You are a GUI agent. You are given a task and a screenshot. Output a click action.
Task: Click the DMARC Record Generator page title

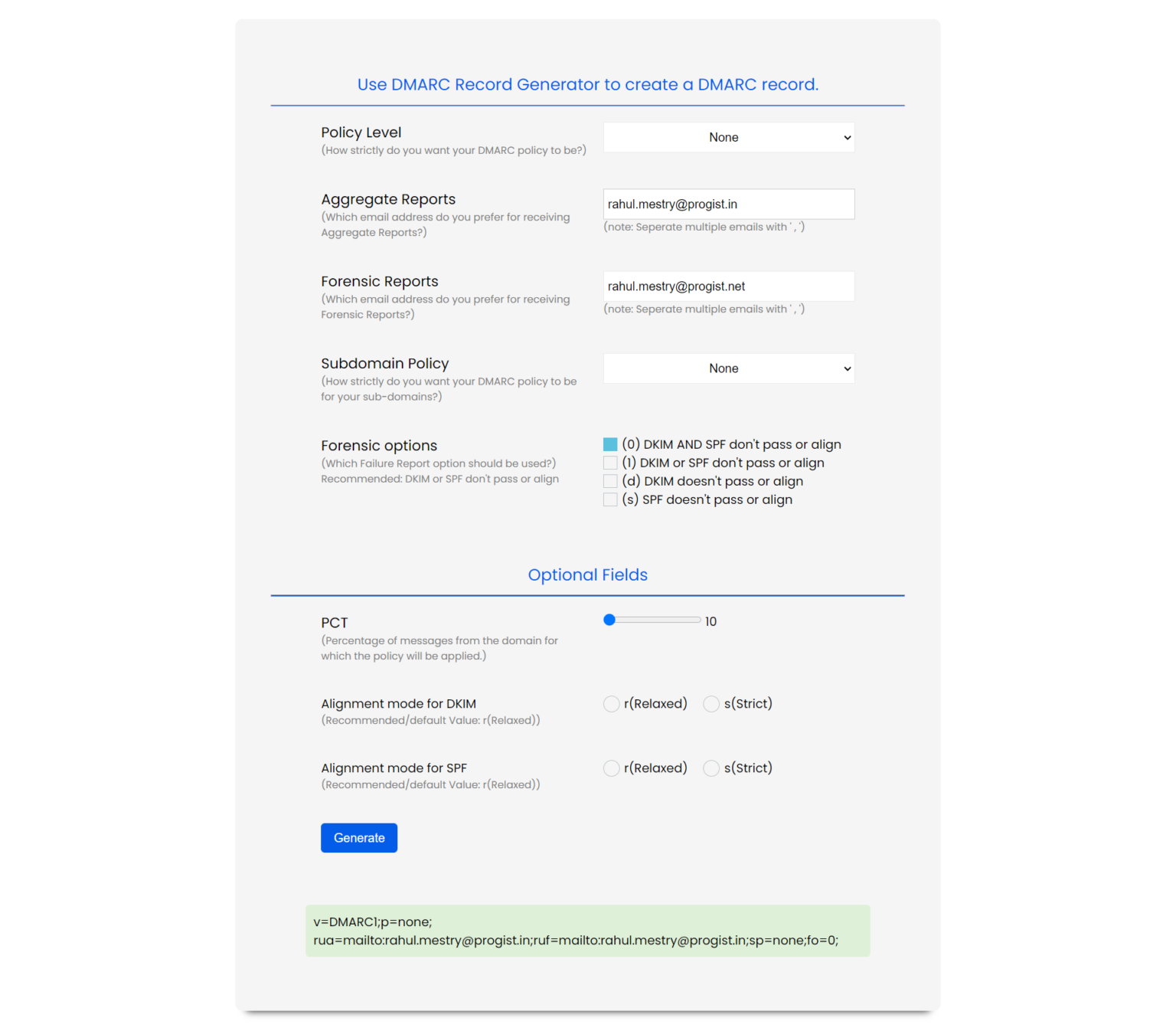pyautogui.click(x=587, y=85)
